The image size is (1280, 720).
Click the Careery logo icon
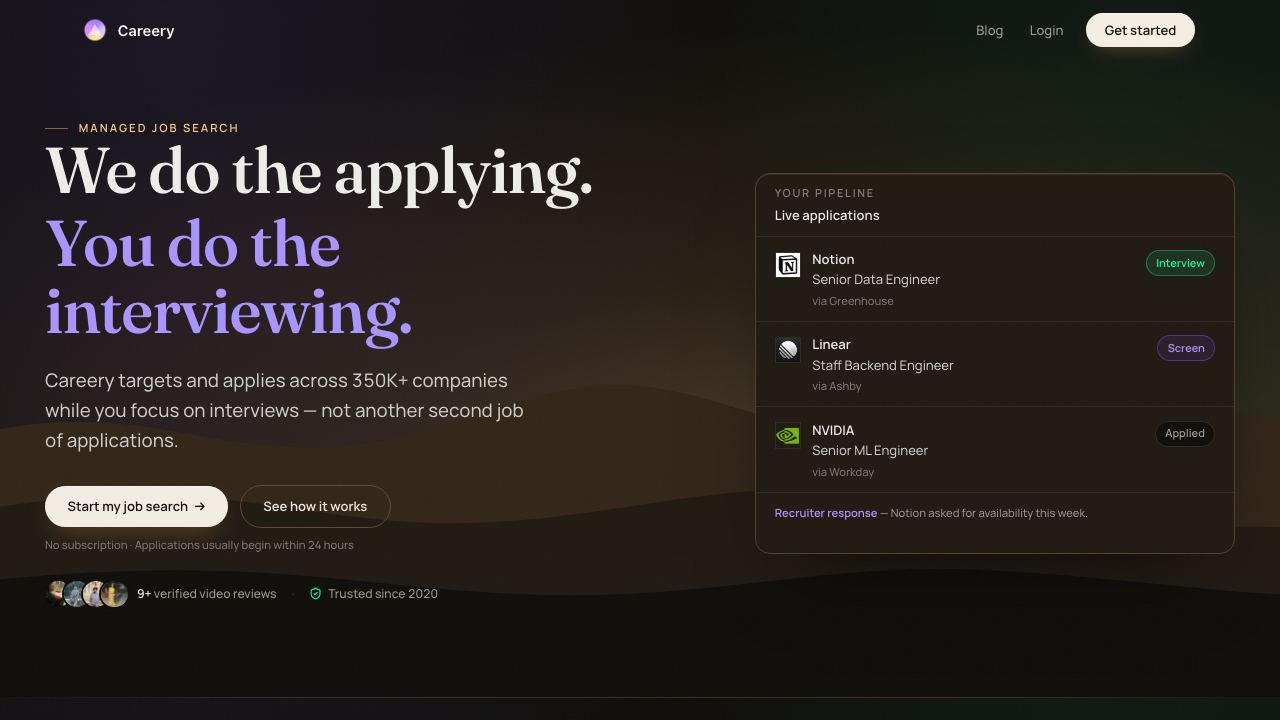pos(95,31)
